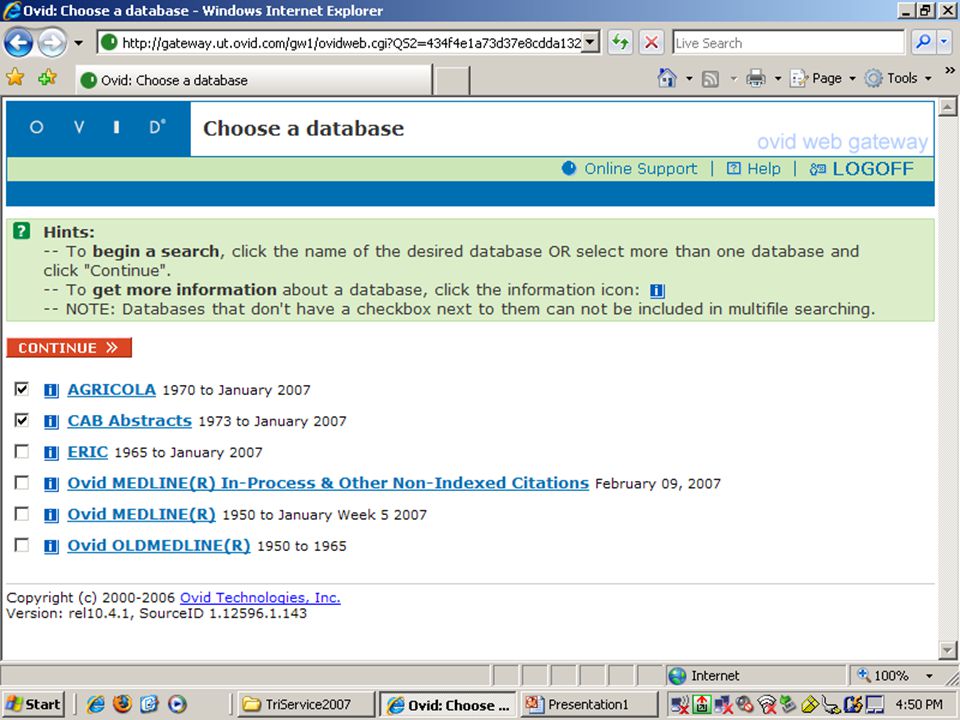Check the MEDLINE In-Process citations checkbox
960x720 pixels.
coord(21,482)
